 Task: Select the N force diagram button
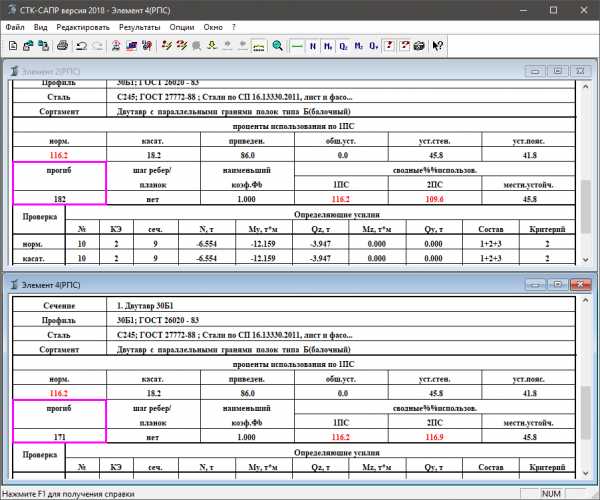click(313, 46)
